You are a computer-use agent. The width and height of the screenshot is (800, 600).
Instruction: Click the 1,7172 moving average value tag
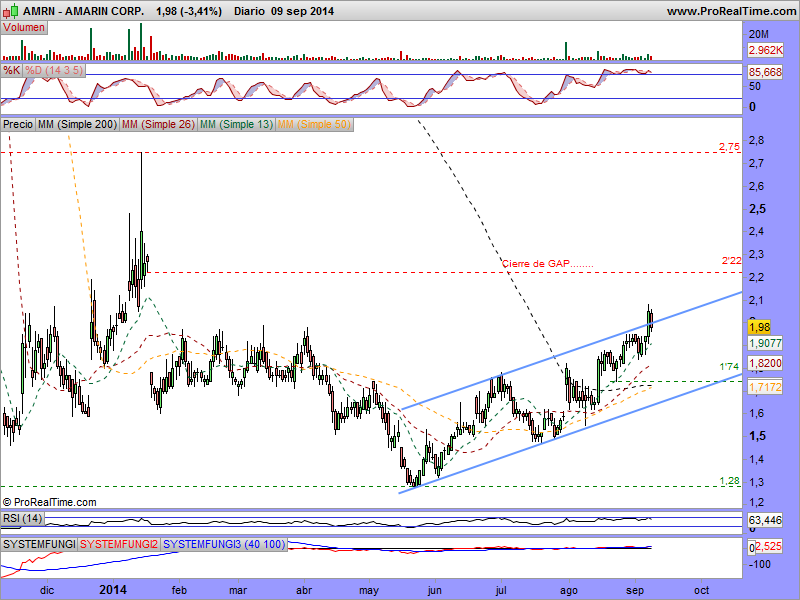[765, 387]
